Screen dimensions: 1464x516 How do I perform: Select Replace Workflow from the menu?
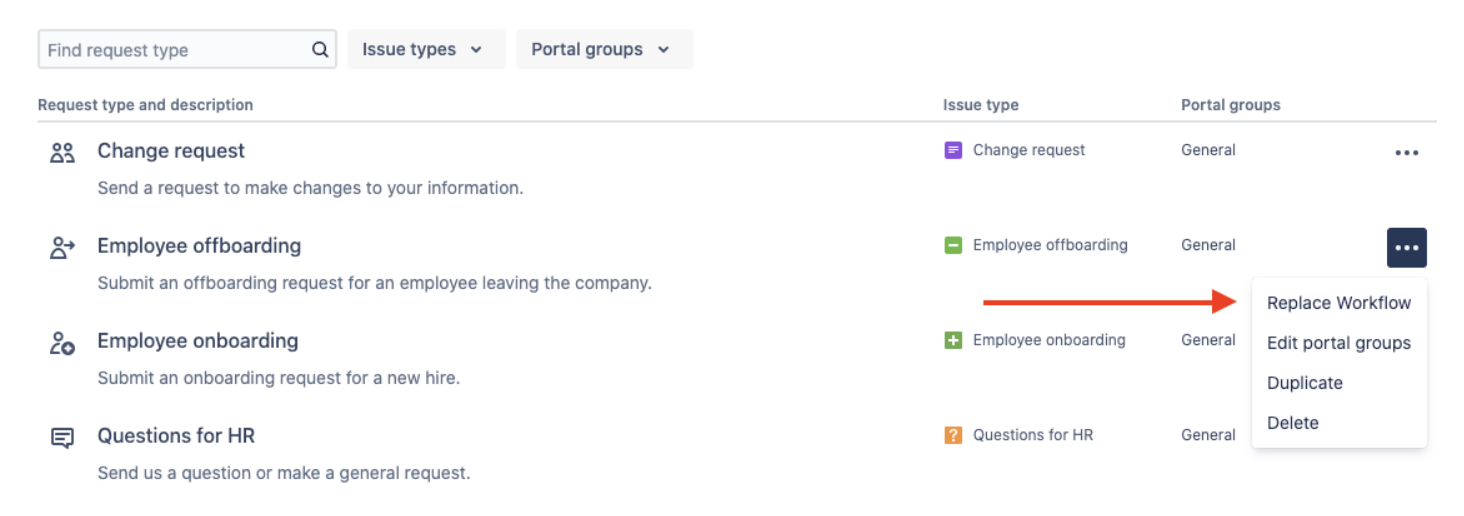1339,303
